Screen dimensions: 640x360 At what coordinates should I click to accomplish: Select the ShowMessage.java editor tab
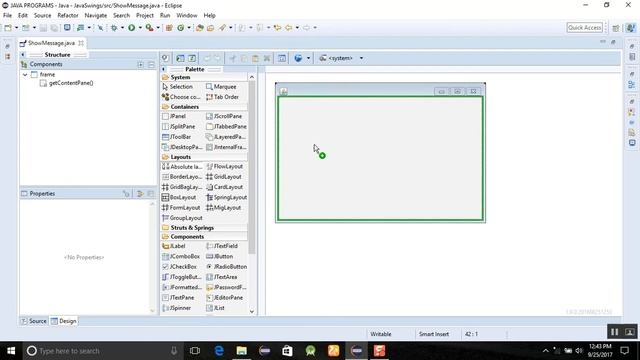pos(51,43)
